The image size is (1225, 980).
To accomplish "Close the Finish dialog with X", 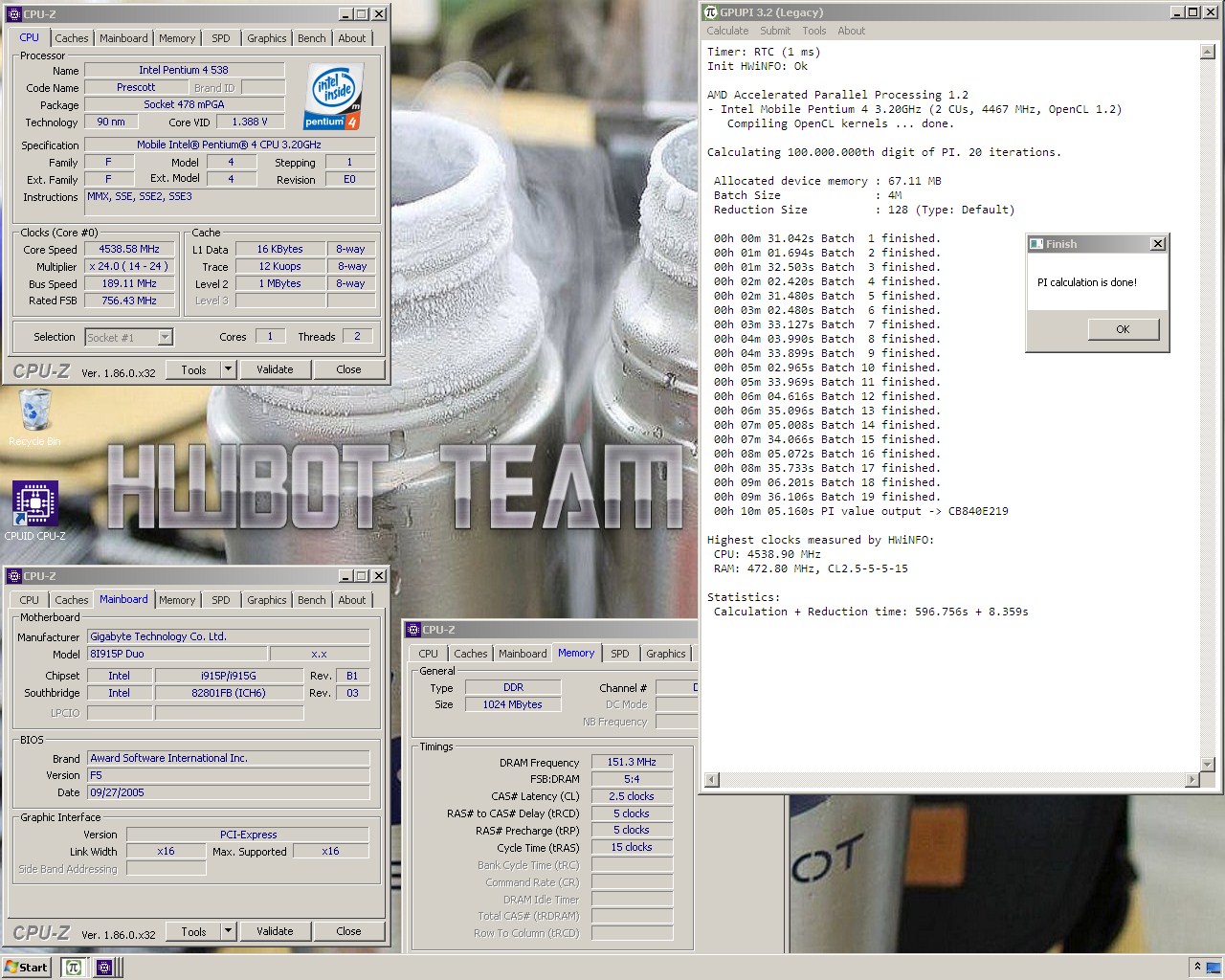I will 1158,244.
